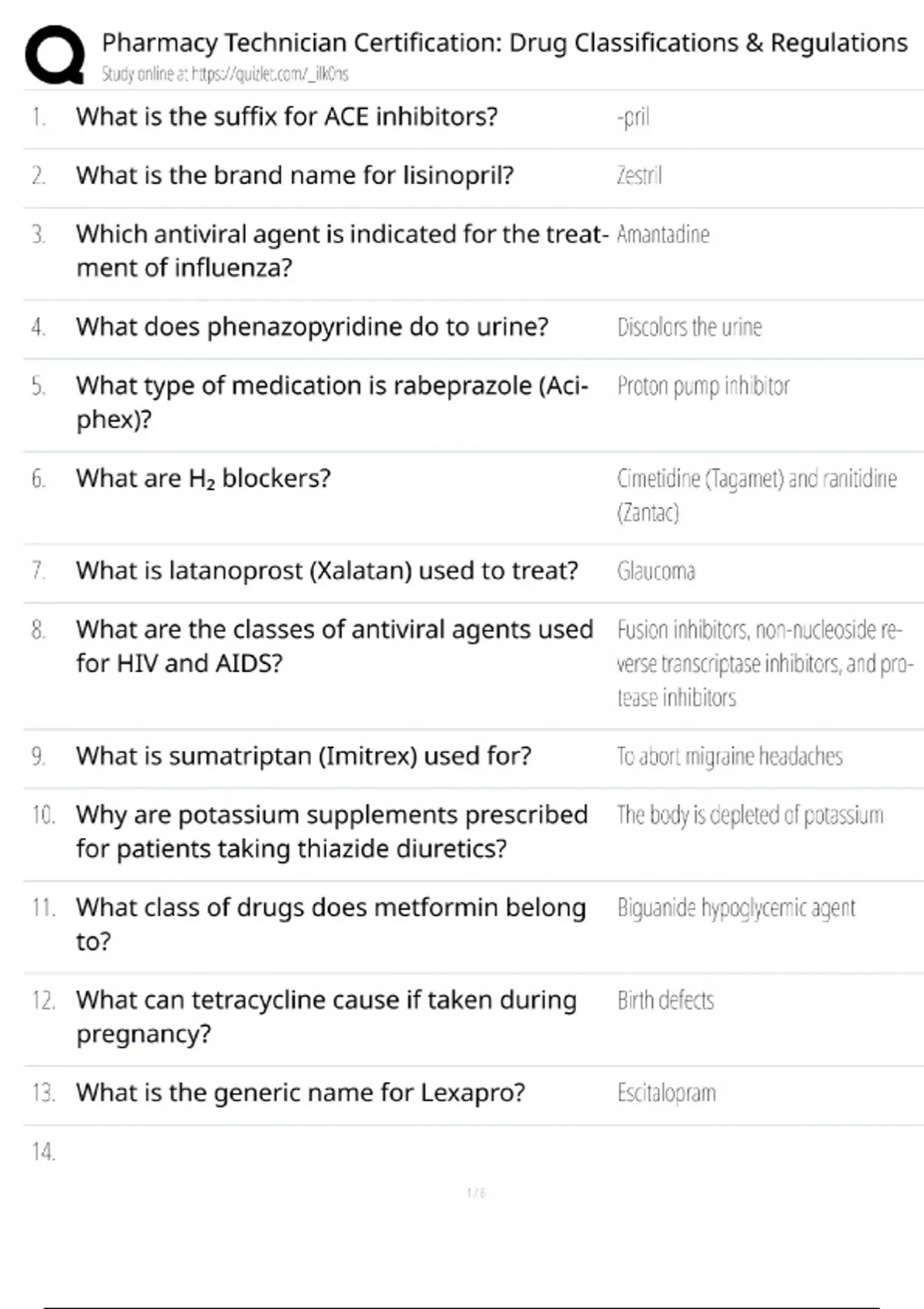Select the potassium supplements question
This screenshot has height=1309, width=924.
point(331,832)
